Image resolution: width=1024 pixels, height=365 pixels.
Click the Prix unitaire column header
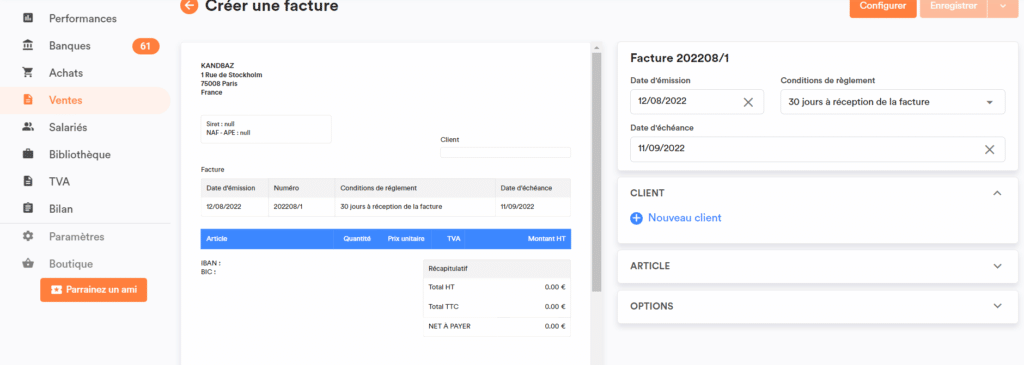[x=406, y=239]
